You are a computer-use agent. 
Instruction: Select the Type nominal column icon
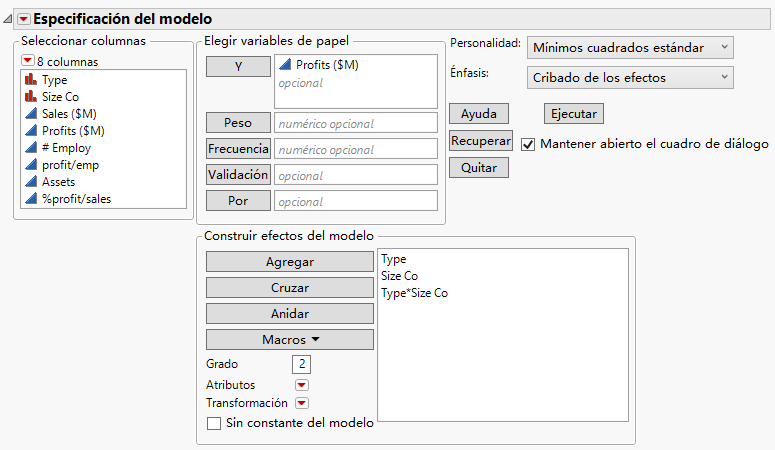tap(31, 79)
